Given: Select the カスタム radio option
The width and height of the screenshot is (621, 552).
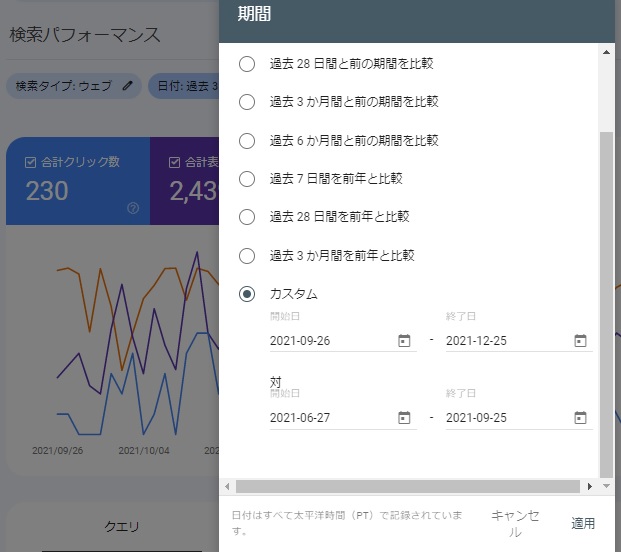Looking at the screenshot, I should pos(247,294).
